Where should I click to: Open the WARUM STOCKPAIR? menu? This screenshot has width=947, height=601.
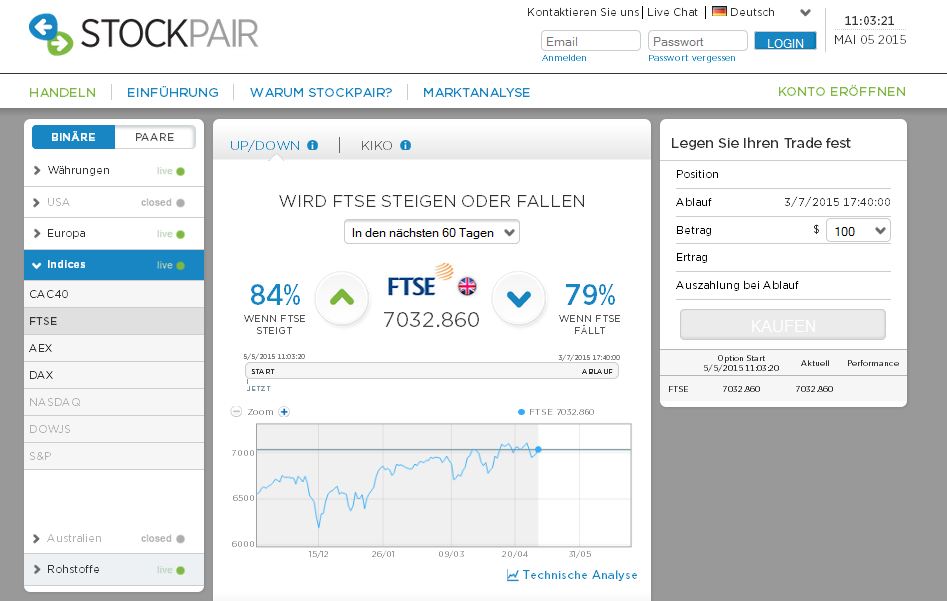tap(321, 92)
